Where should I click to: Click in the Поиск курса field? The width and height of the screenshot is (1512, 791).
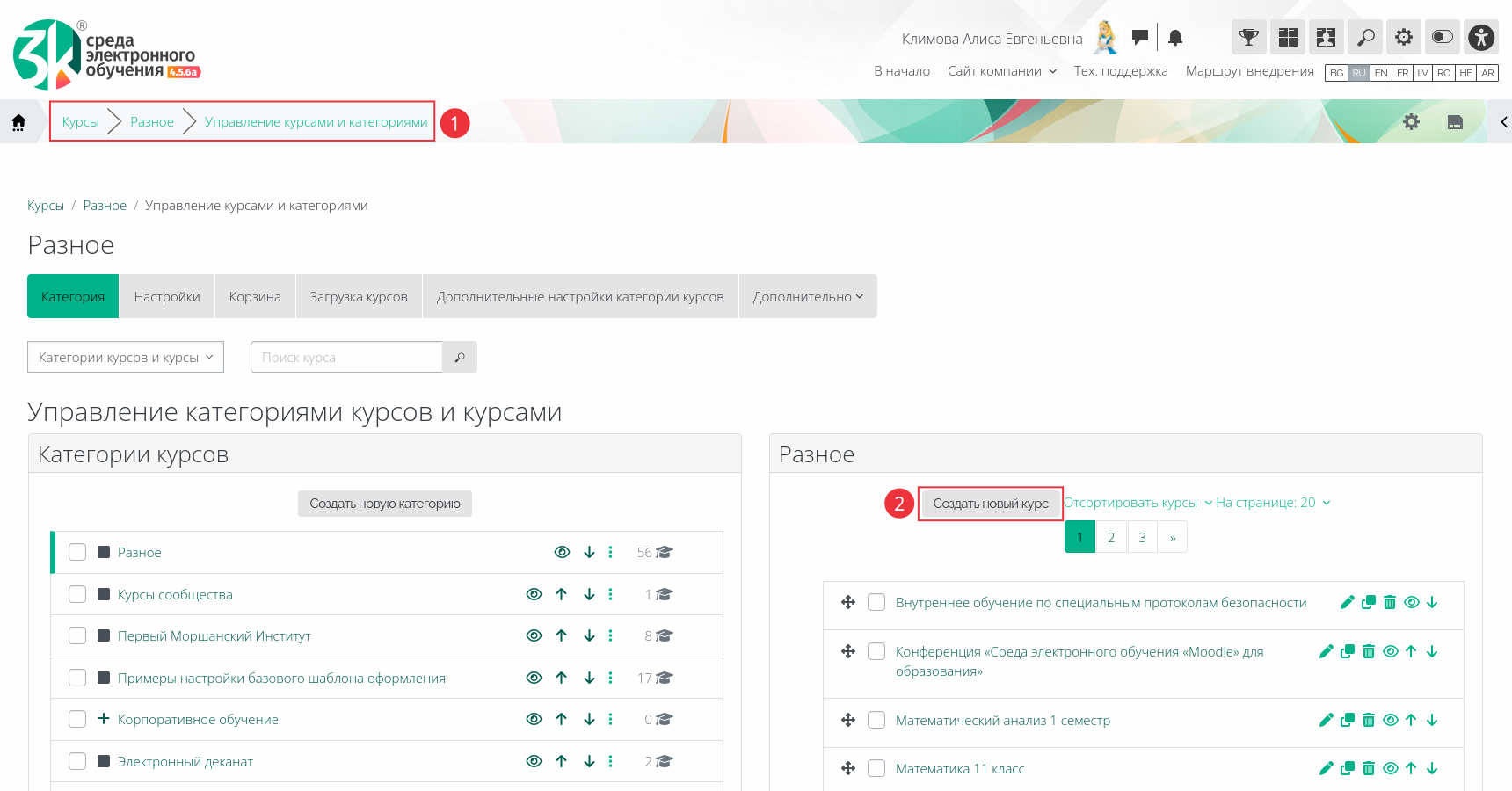point(346,358)
